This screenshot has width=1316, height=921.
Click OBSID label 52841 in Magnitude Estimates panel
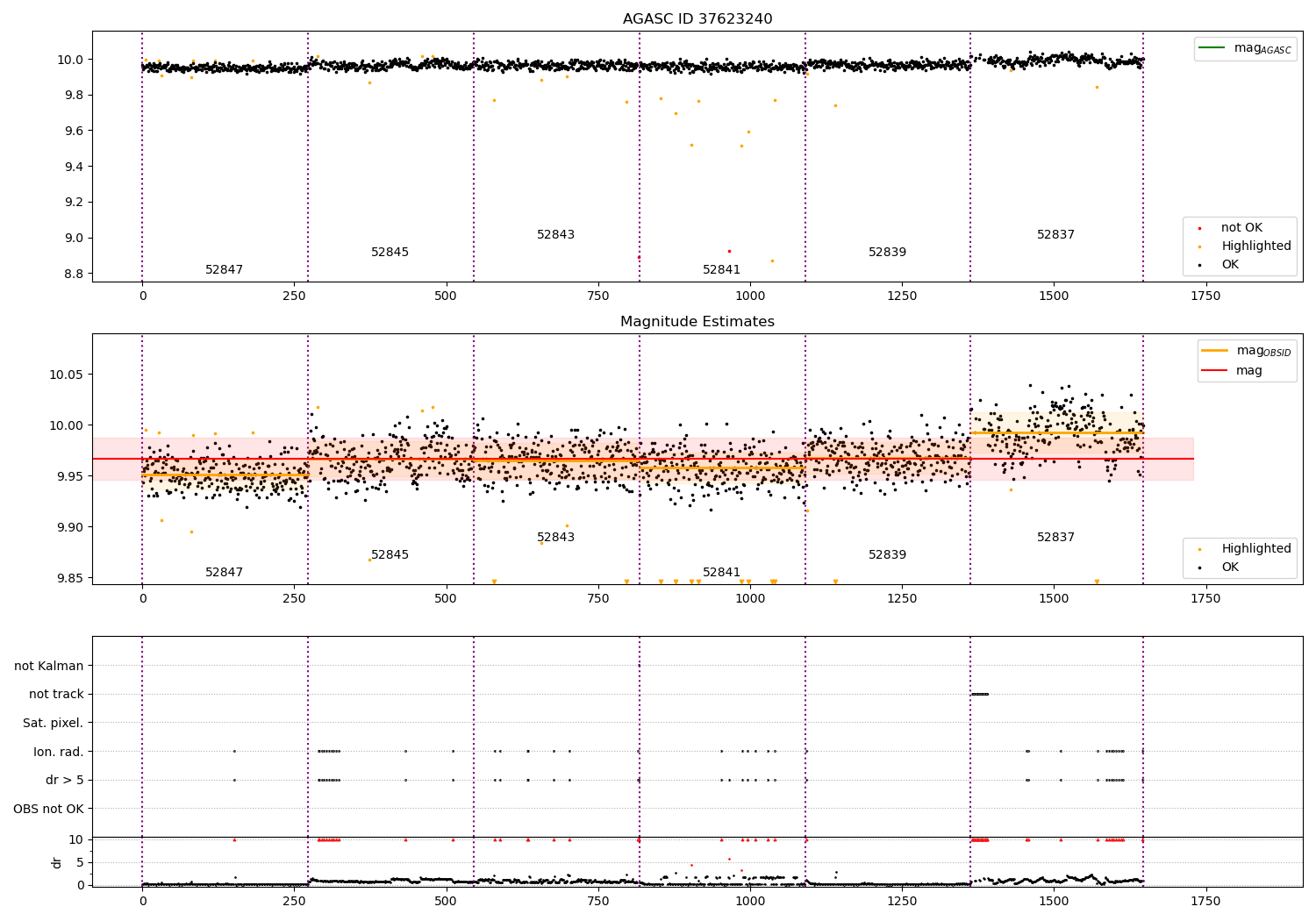tap(722, 573)
